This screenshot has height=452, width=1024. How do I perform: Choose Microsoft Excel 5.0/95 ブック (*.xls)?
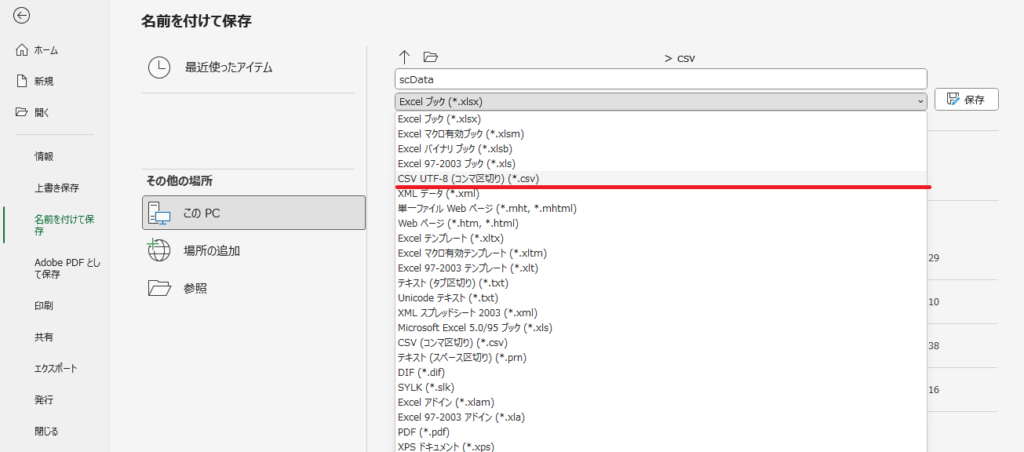point(661,327)
